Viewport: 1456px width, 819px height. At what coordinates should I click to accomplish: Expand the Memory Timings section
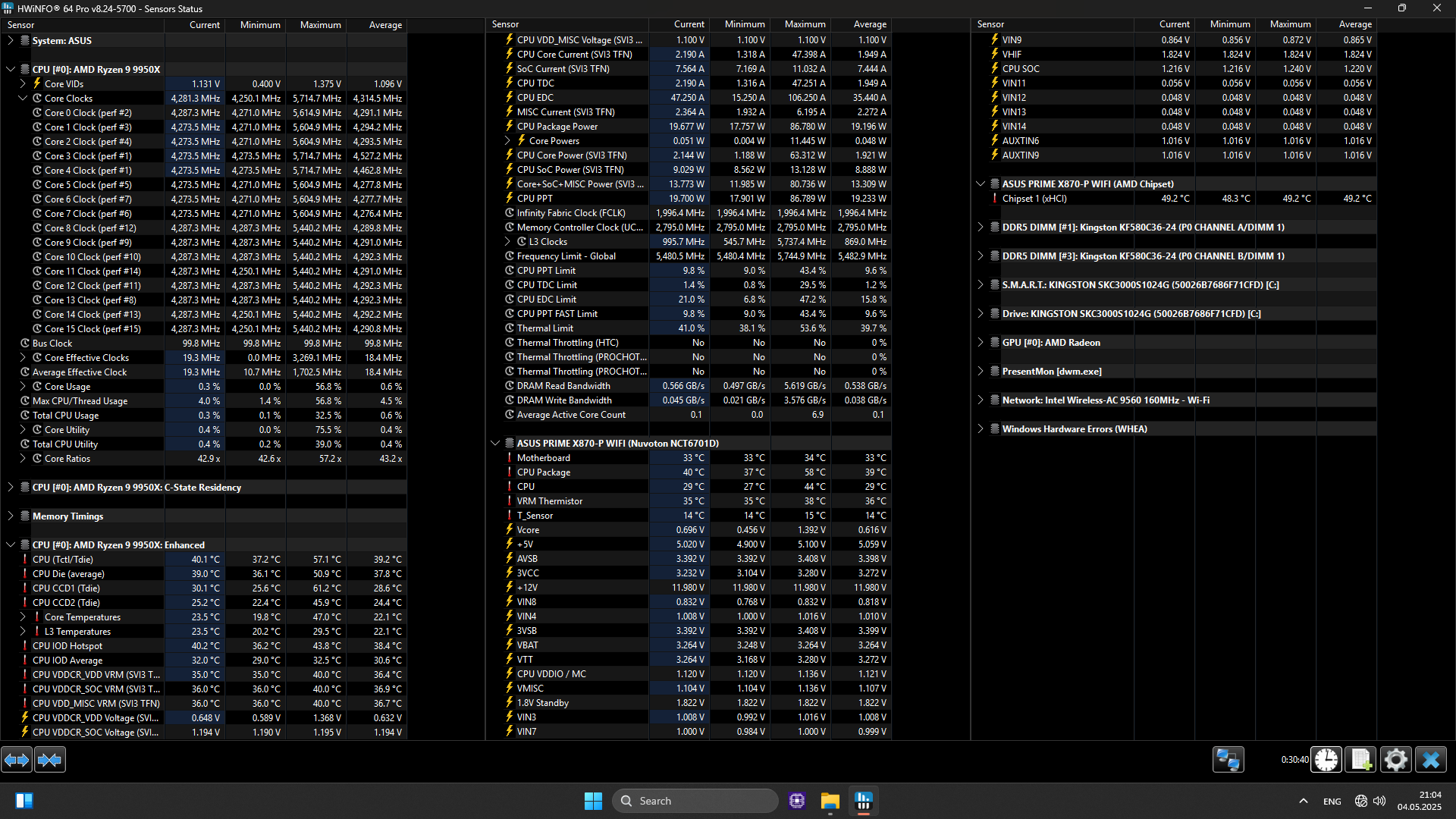click(x=11, y=516)
